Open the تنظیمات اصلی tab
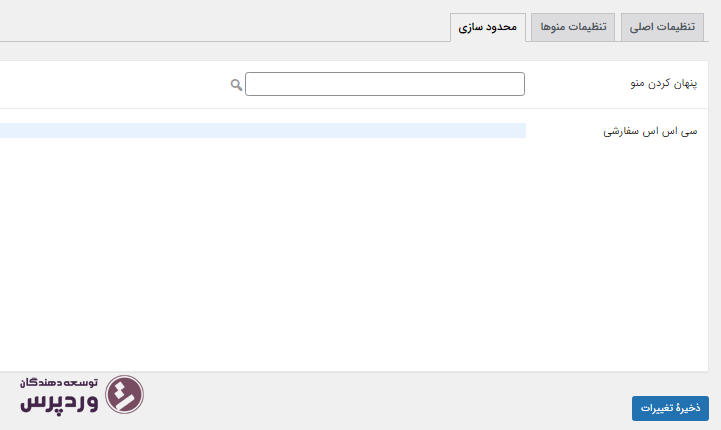 (662, 27)
